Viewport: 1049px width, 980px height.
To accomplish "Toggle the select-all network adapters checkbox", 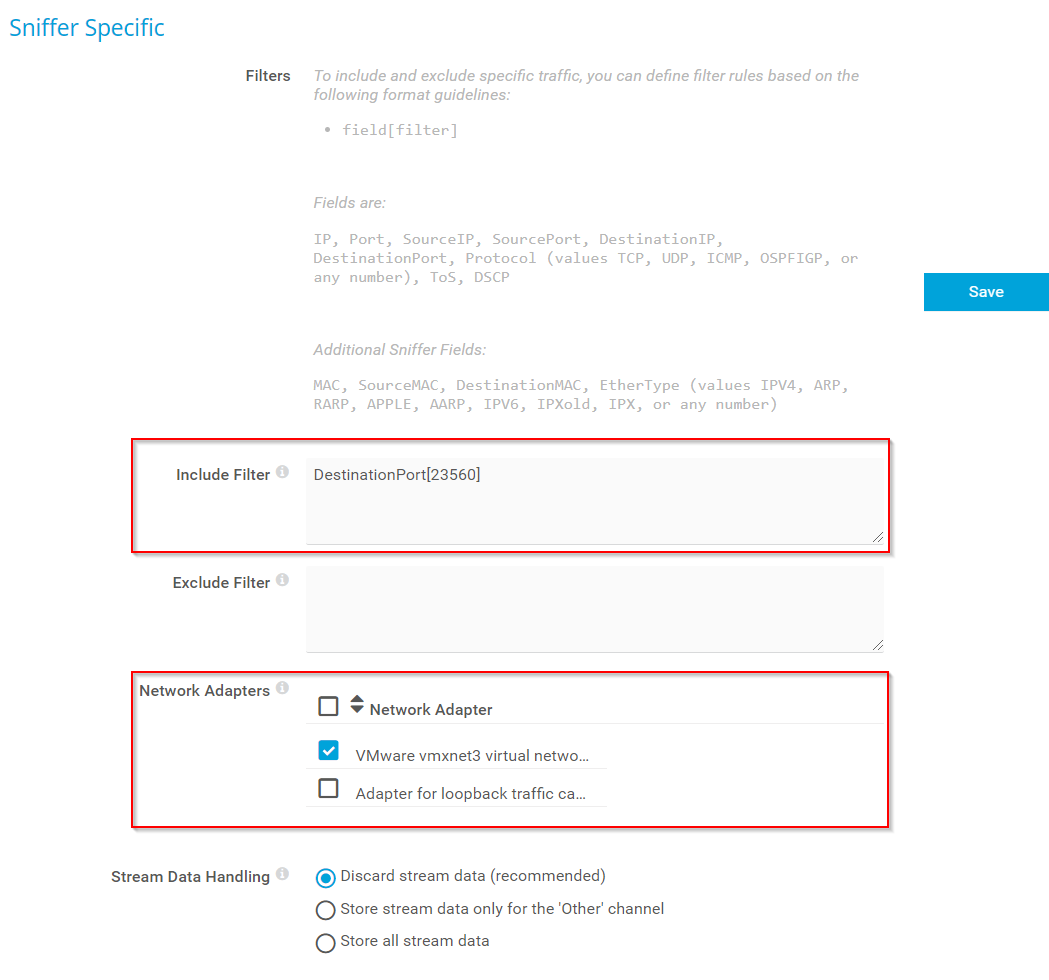I will click(x=328, y=707).
